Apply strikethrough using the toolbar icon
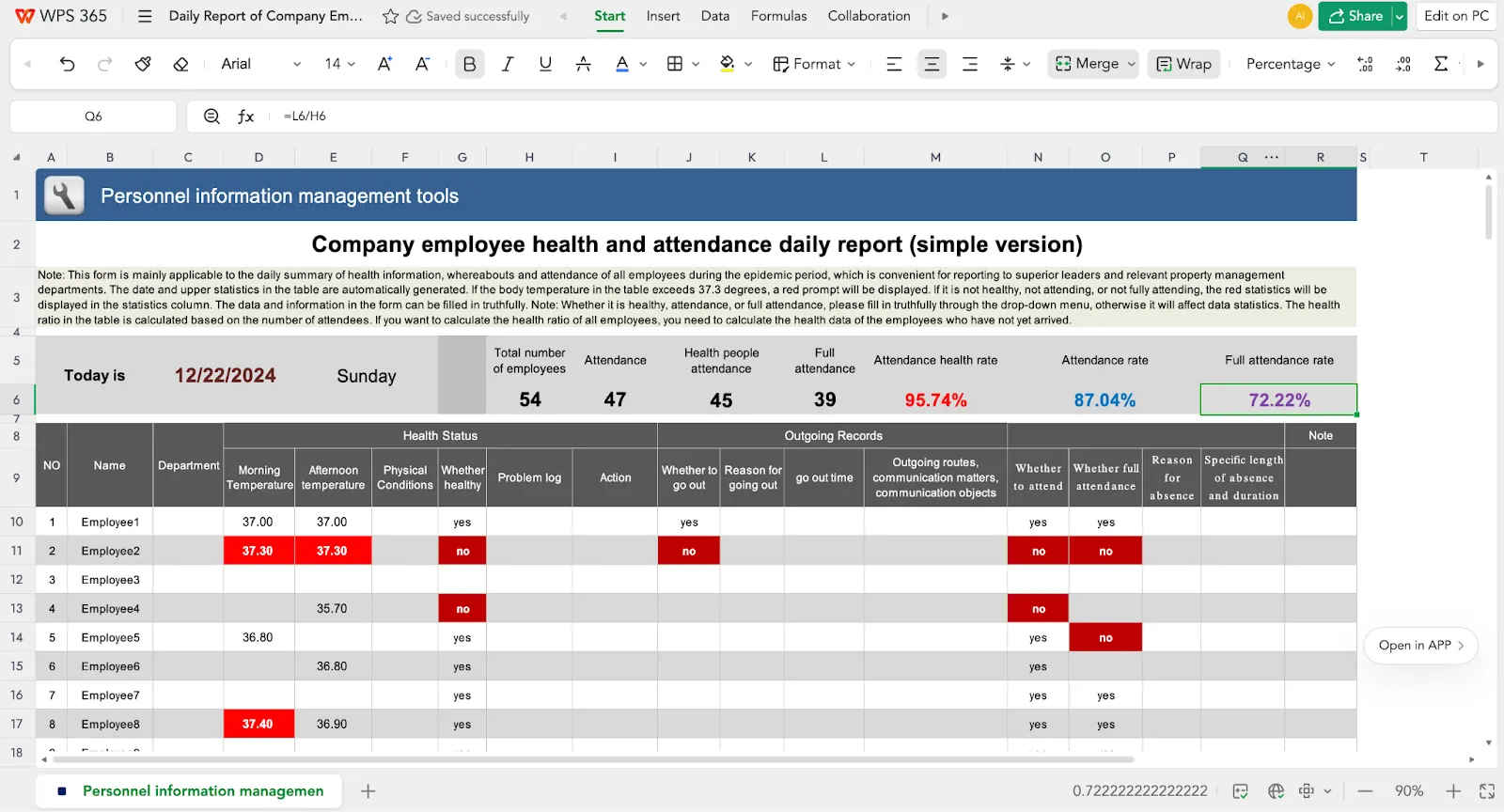The image size is (1504, 812). pyautogui.click(x=583, y=64)
